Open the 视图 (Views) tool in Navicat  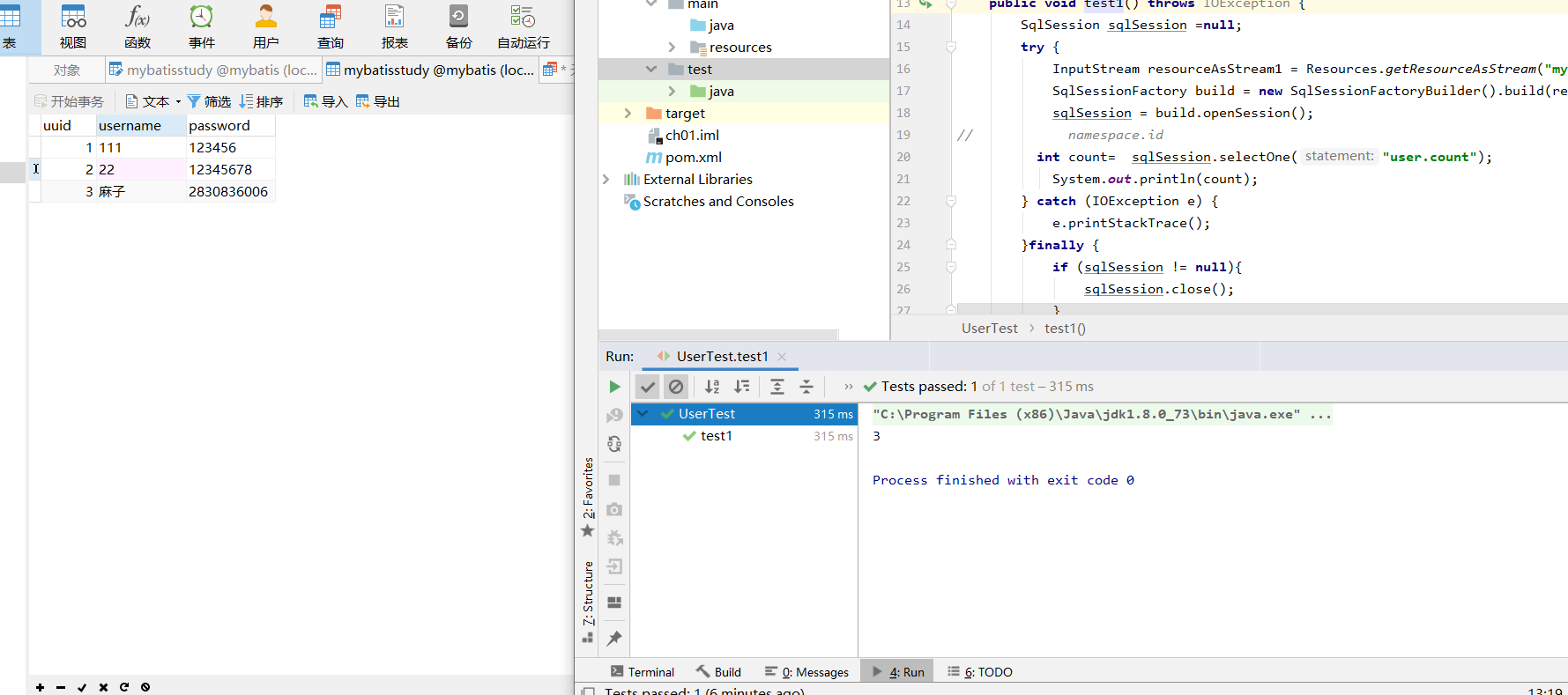click(73, 26)
